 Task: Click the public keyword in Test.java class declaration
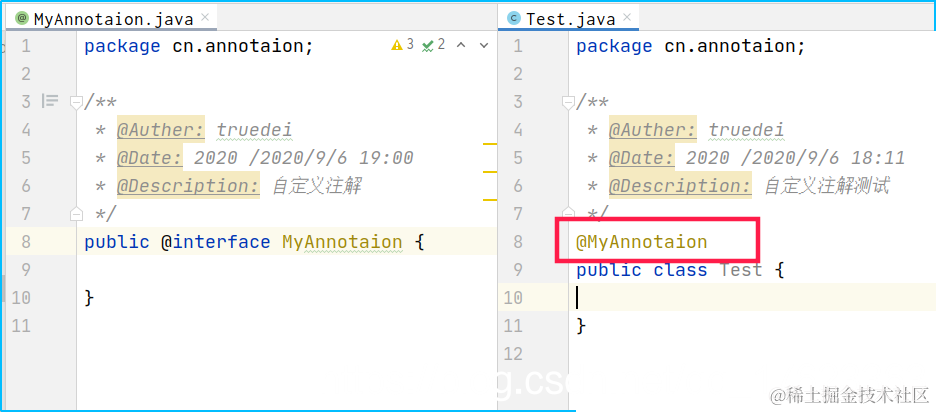point(609,270)
